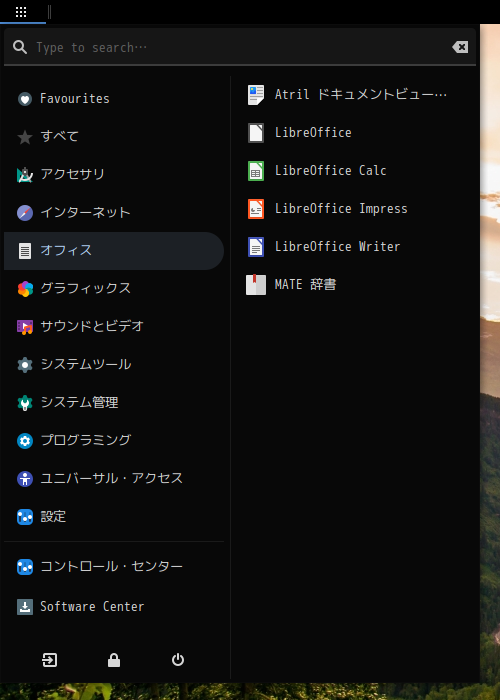Screen dimensions: 500x700
Task: Launch Atril ドキュメントビュー text entry
Action: click(x=361, y=95)
